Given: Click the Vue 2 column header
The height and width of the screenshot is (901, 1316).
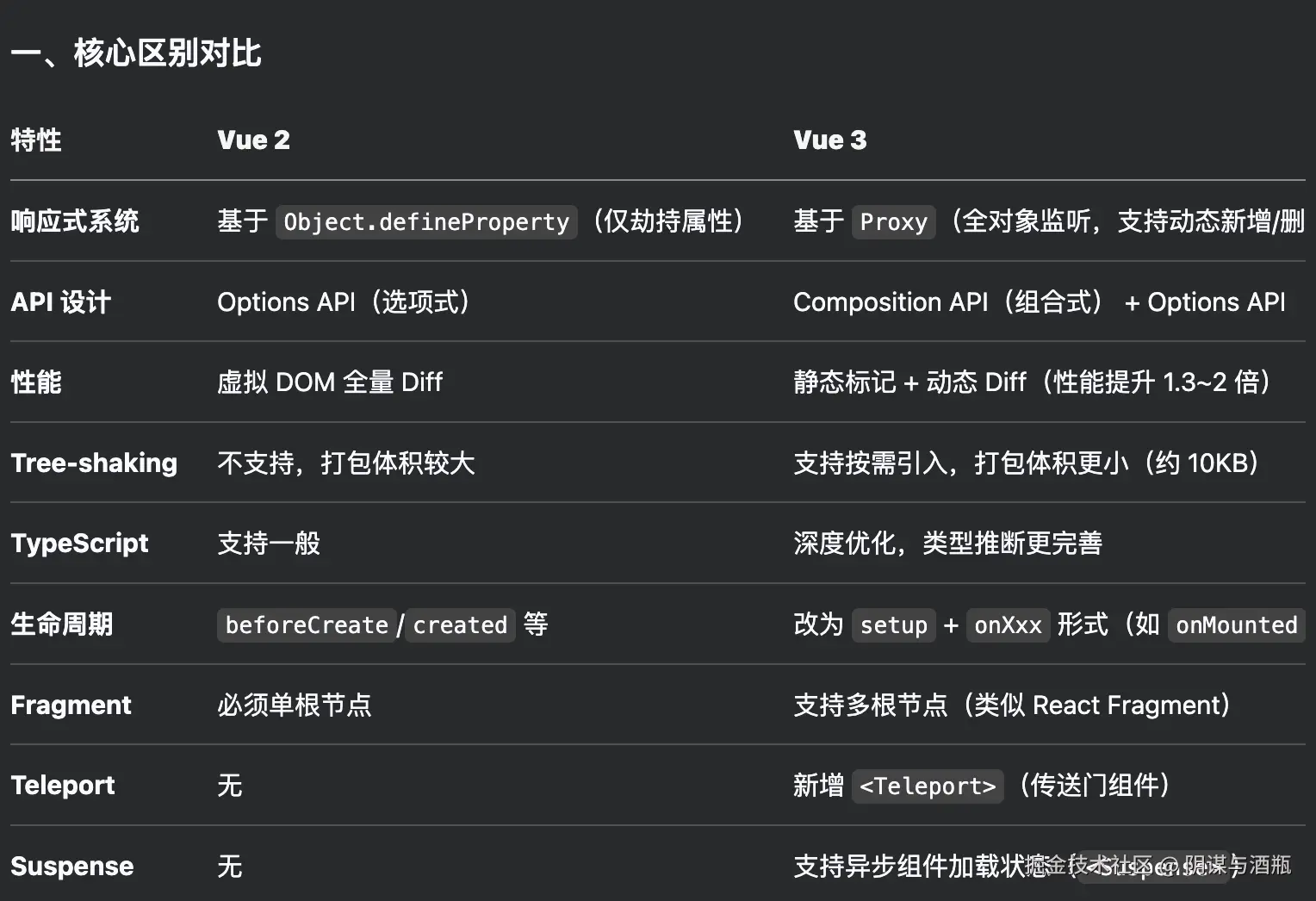Looking at the screenshot, I should [253, 140].
